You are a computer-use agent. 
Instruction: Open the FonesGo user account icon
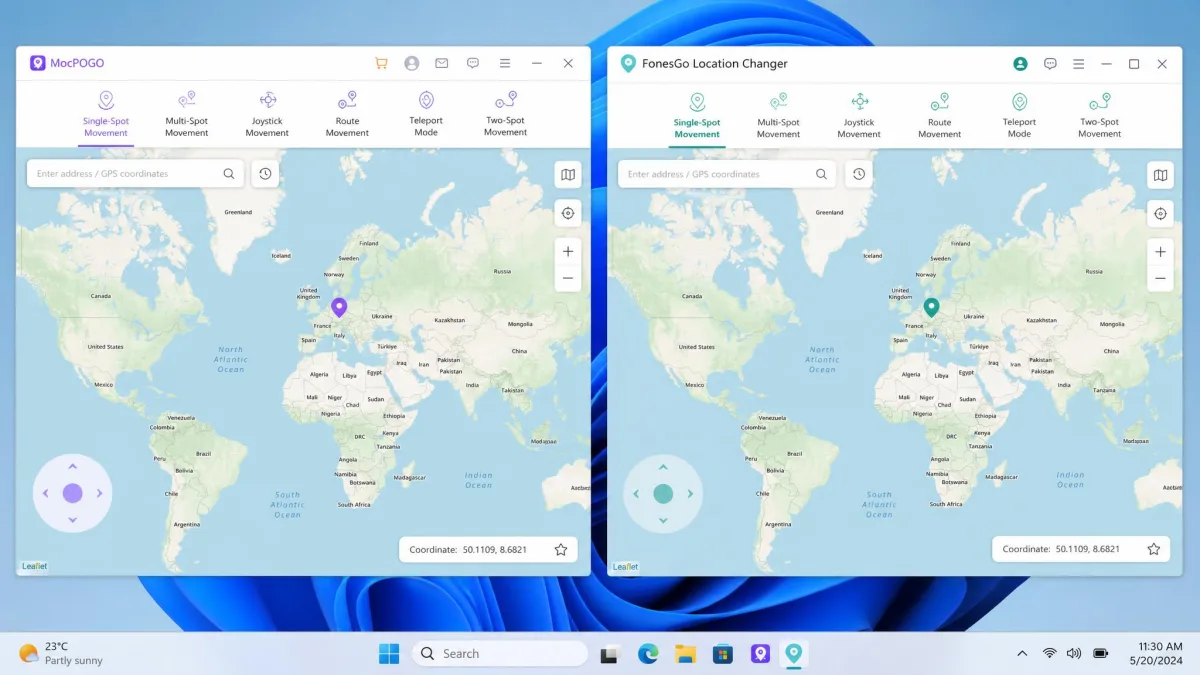[x=1020, y=64]
